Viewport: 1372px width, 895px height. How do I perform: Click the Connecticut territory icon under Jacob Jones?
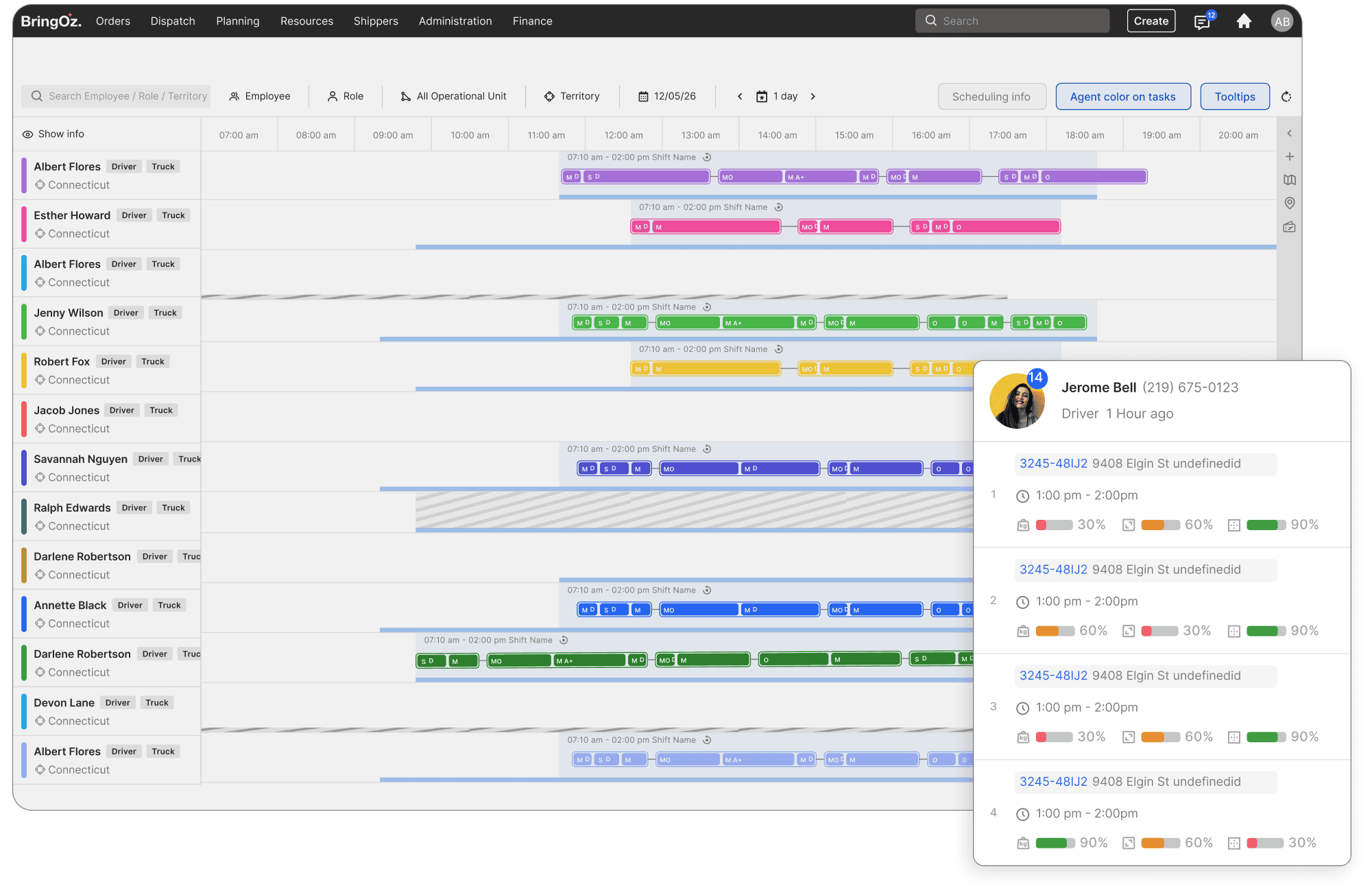[x=40, y=429]
